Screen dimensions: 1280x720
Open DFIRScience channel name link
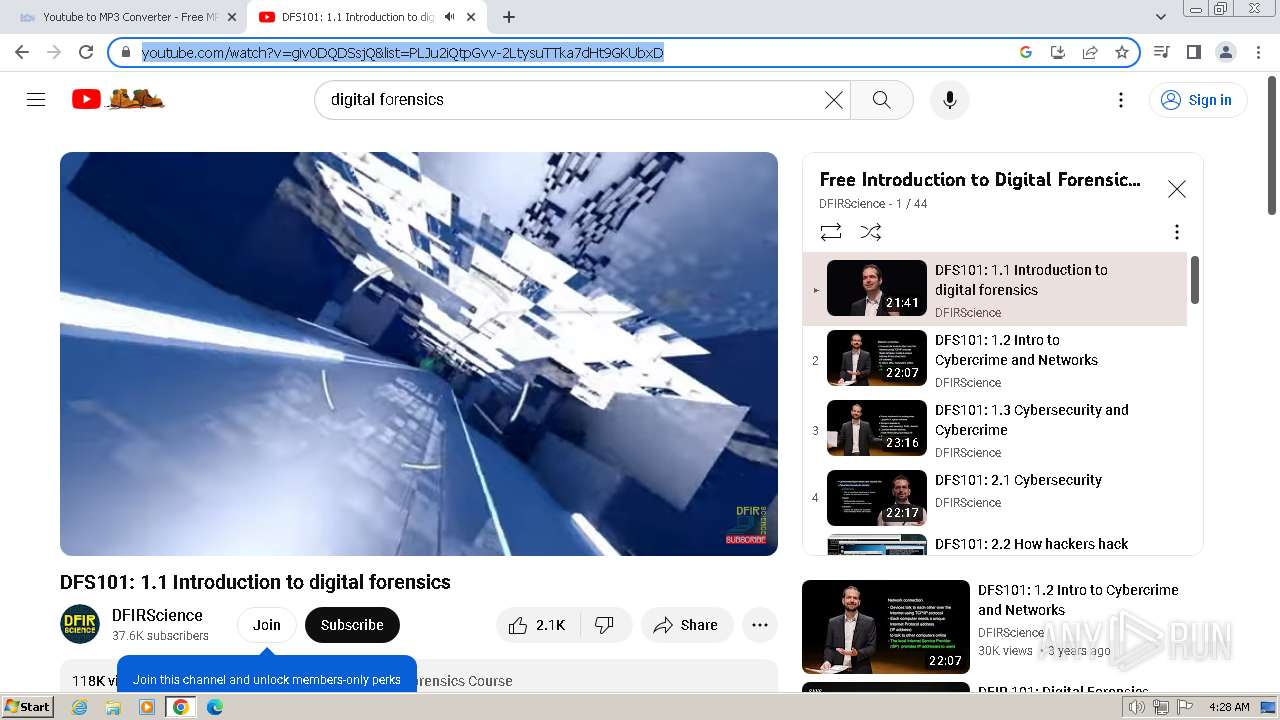click(157, 615)
